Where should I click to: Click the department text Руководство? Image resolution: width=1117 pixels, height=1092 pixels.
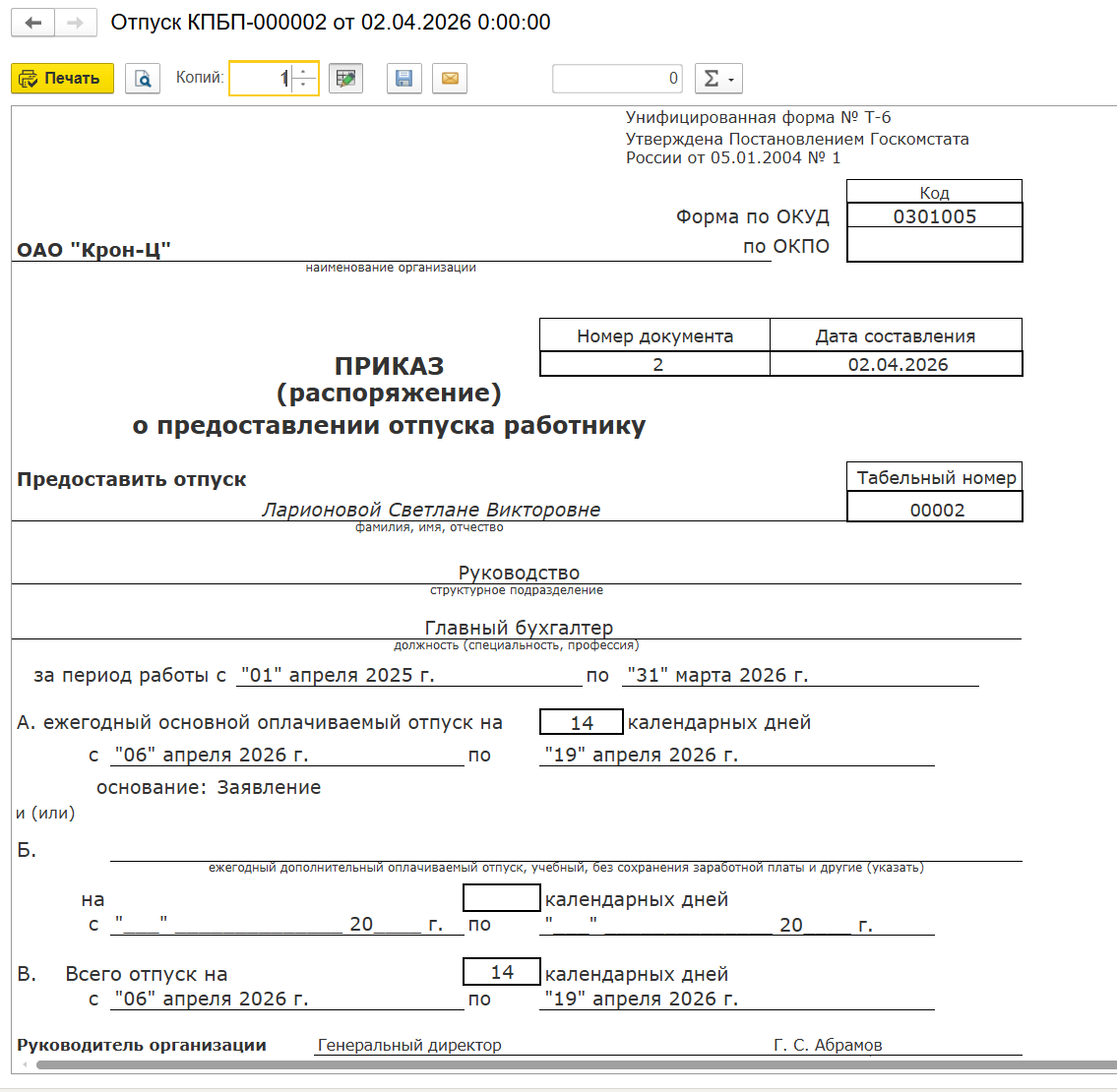[519, 573]
